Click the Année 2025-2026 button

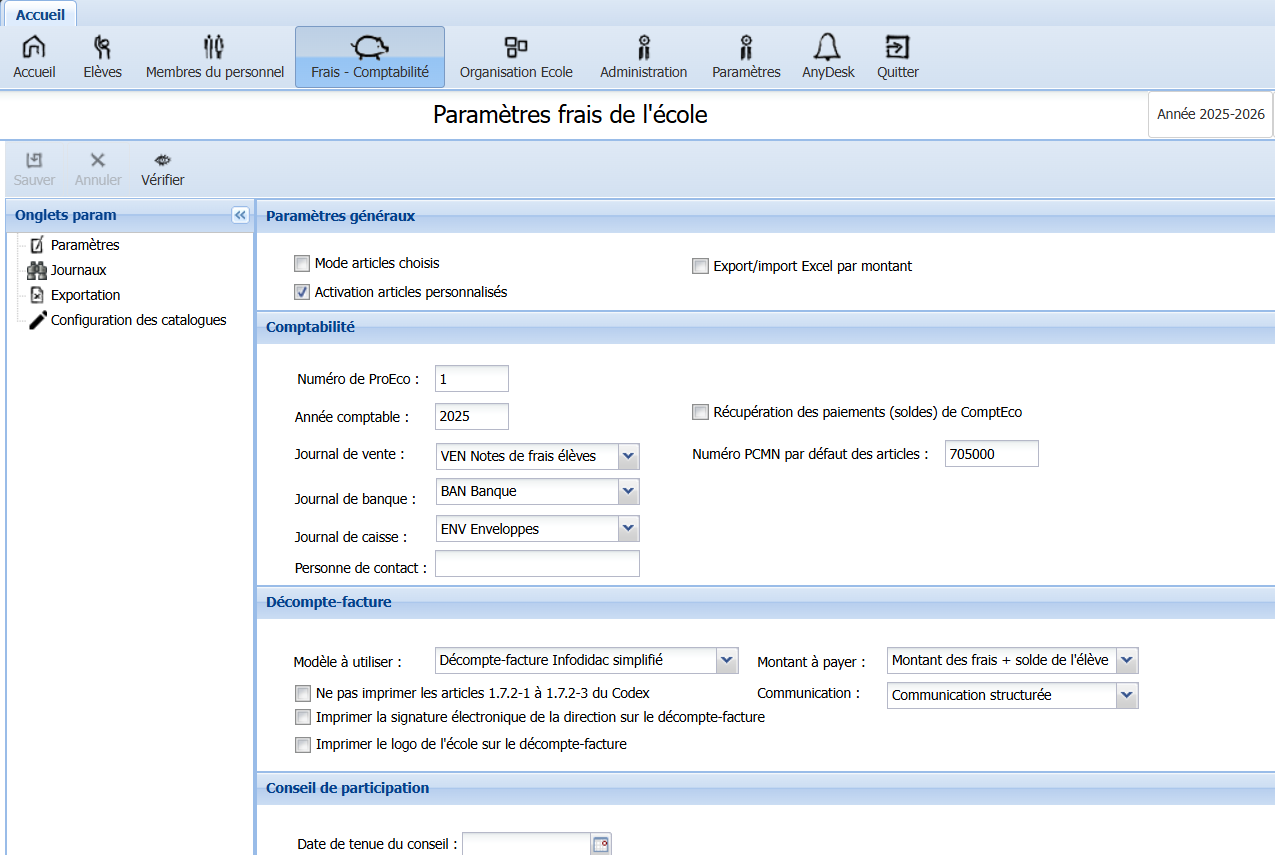(1210, 114)
